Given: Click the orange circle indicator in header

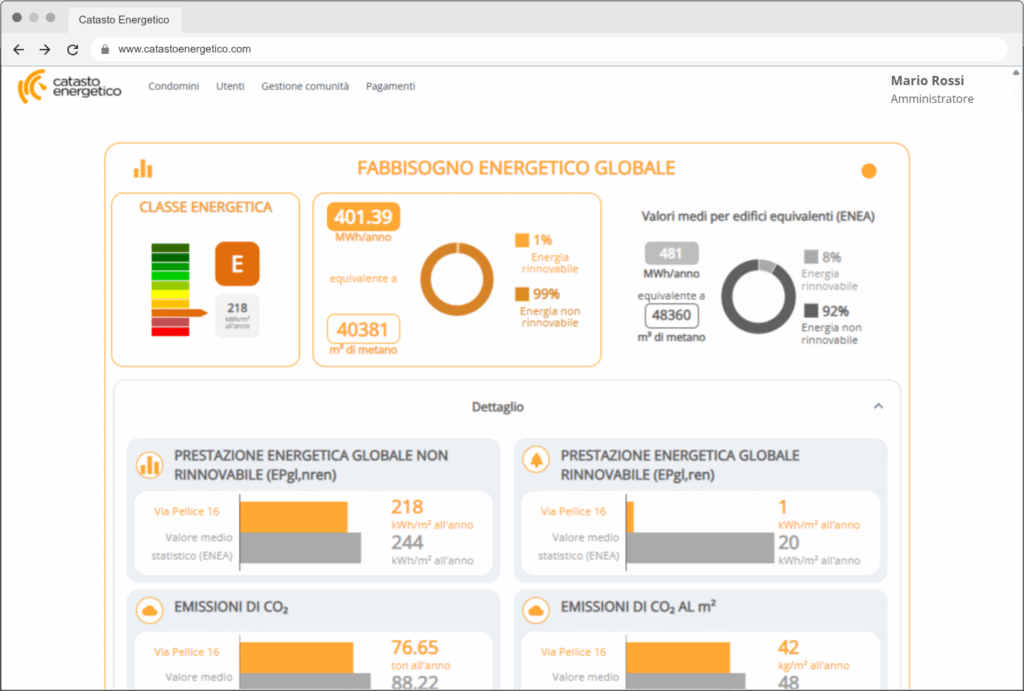Looking at the screenshot, I should (x=868, y=171).
